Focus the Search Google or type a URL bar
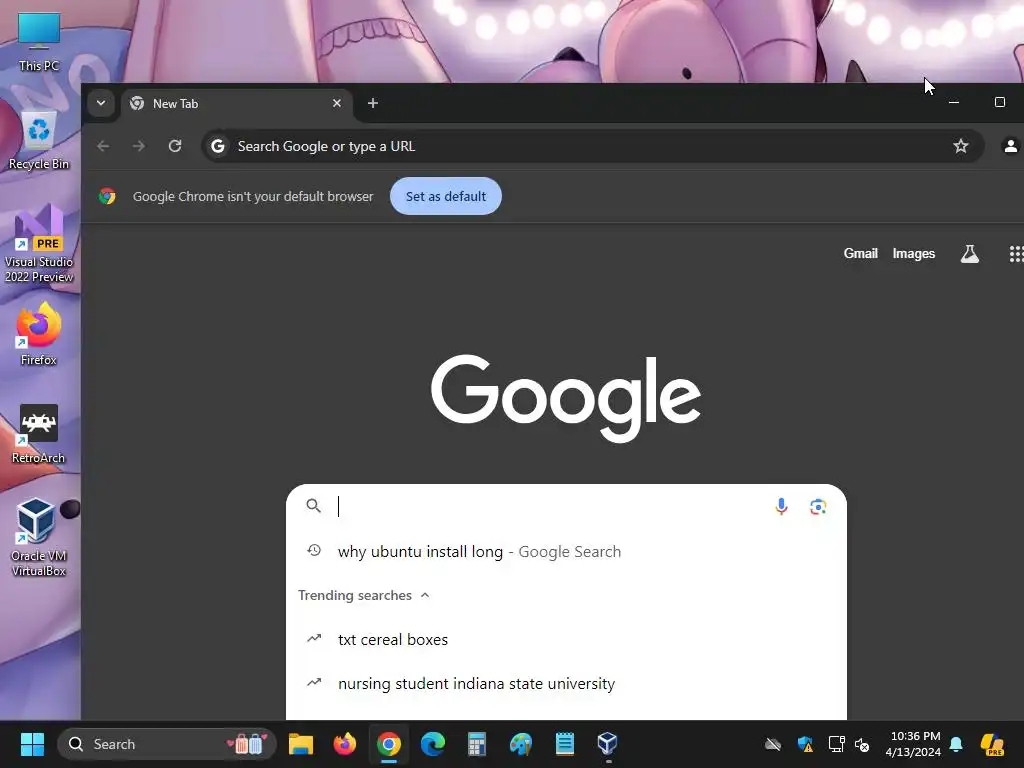This screenshot has height=768, width=1024. point(592,146)
